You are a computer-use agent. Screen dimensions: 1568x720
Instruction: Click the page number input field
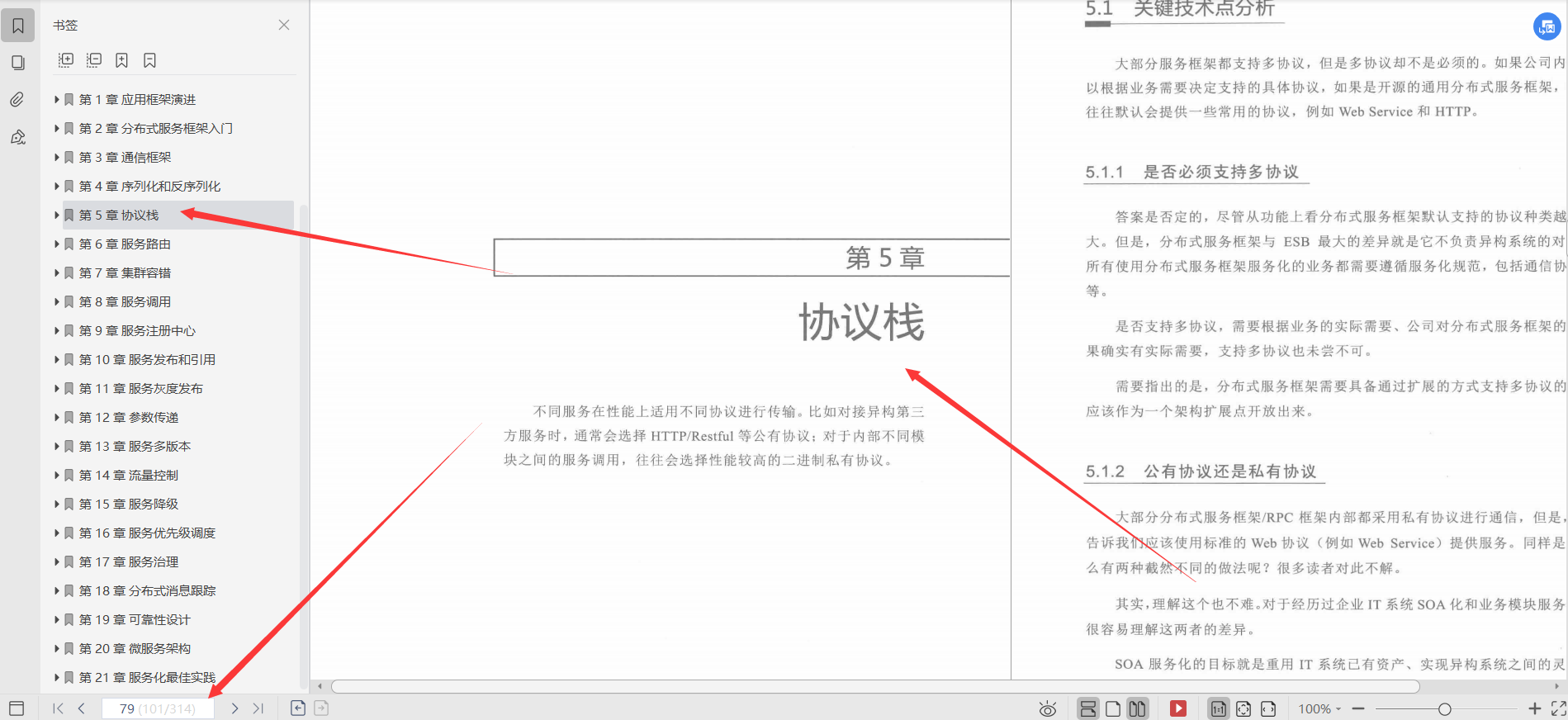click(x=158, y=708)
